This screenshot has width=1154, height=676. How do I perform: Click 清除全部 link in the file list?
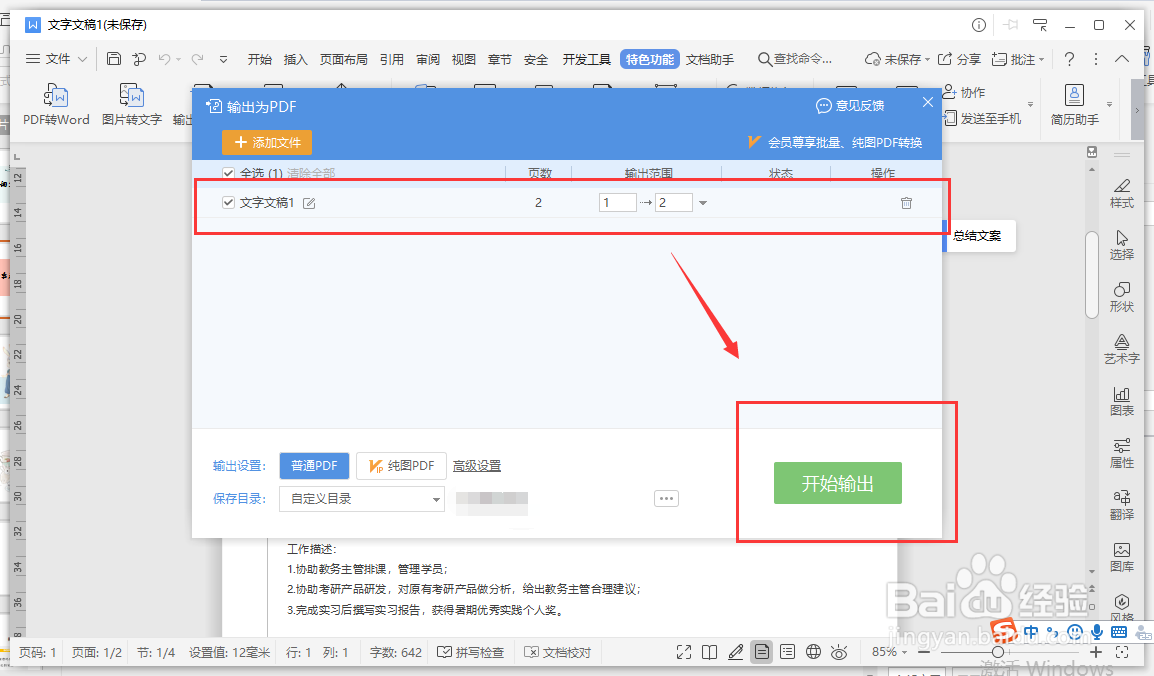coord(311,174)
